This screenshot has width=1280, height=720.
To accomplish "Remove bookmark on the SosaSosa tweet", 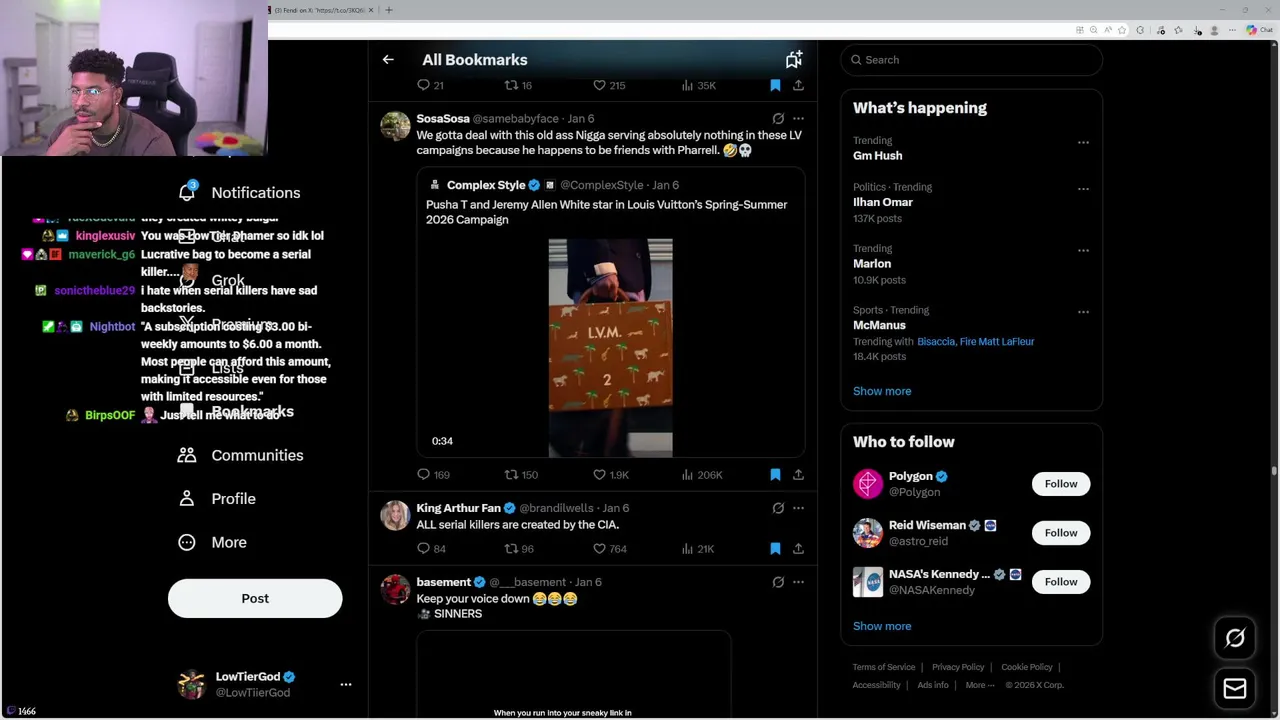I will coord(775,475).
